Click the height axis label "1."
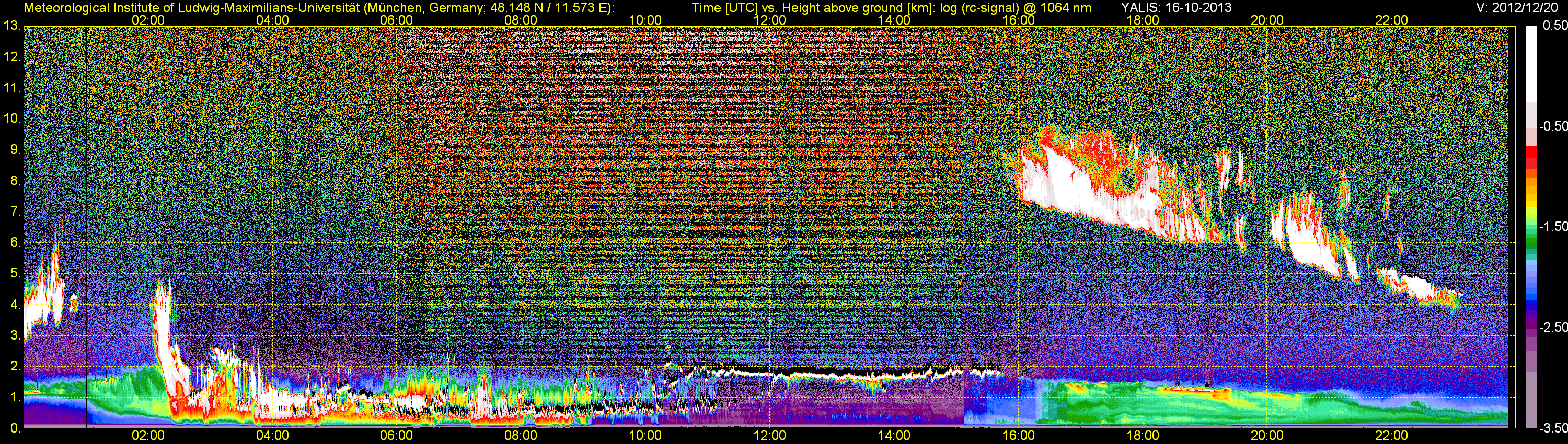The width and height of the screenshot is (1568, 444). 15,397
